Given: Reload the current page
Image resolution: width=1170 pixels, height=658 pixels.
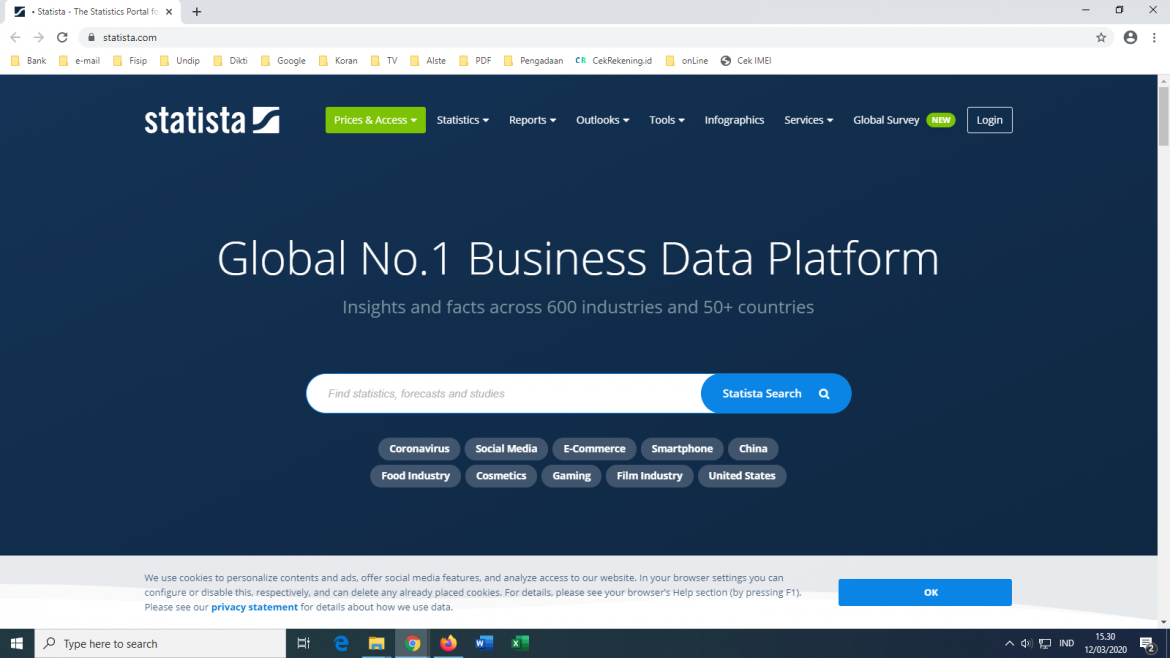Looking at the screenshot, I should point(62,36).
